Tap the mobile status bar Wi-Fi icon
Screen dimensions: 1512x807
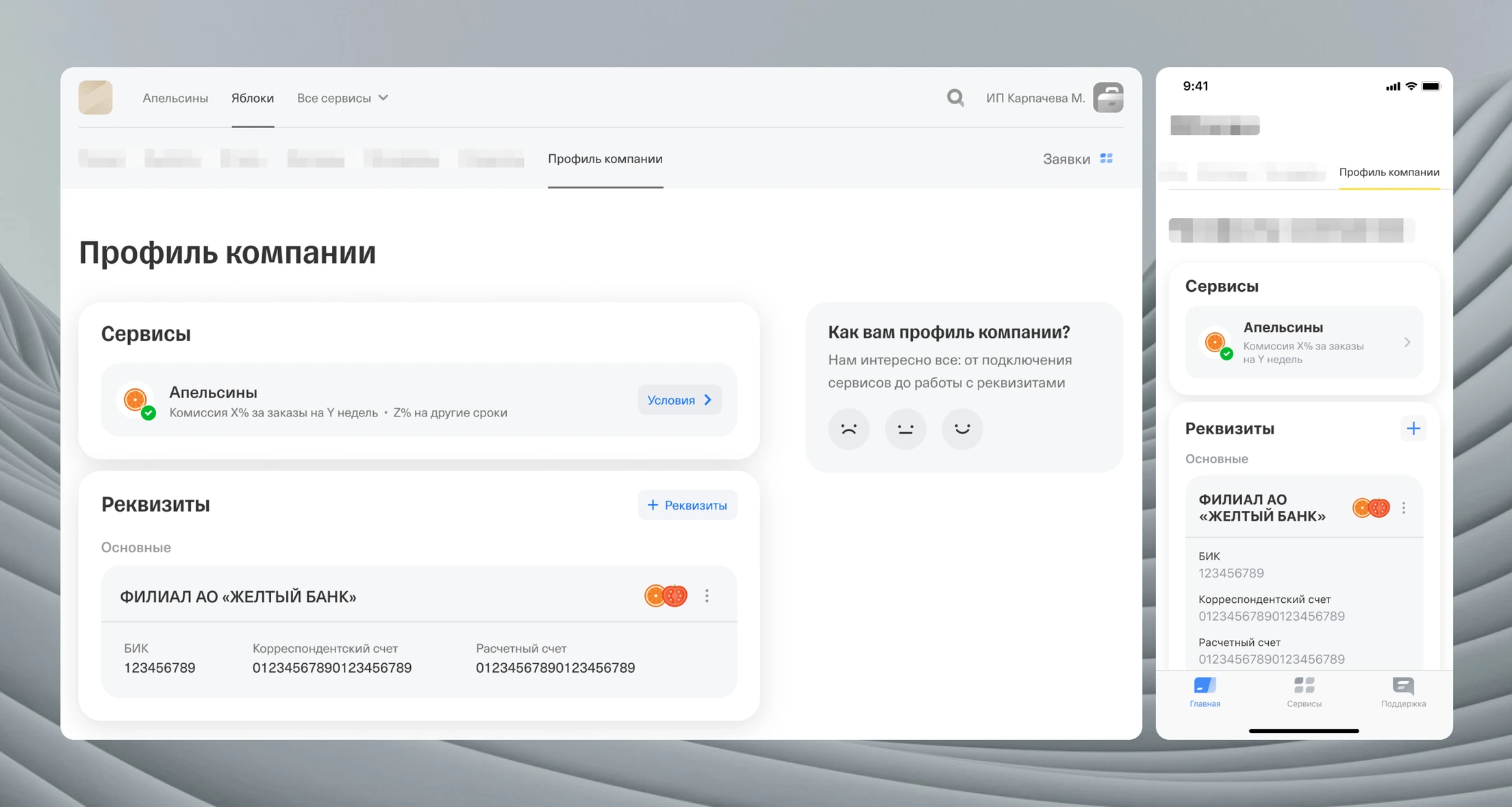1411,86
